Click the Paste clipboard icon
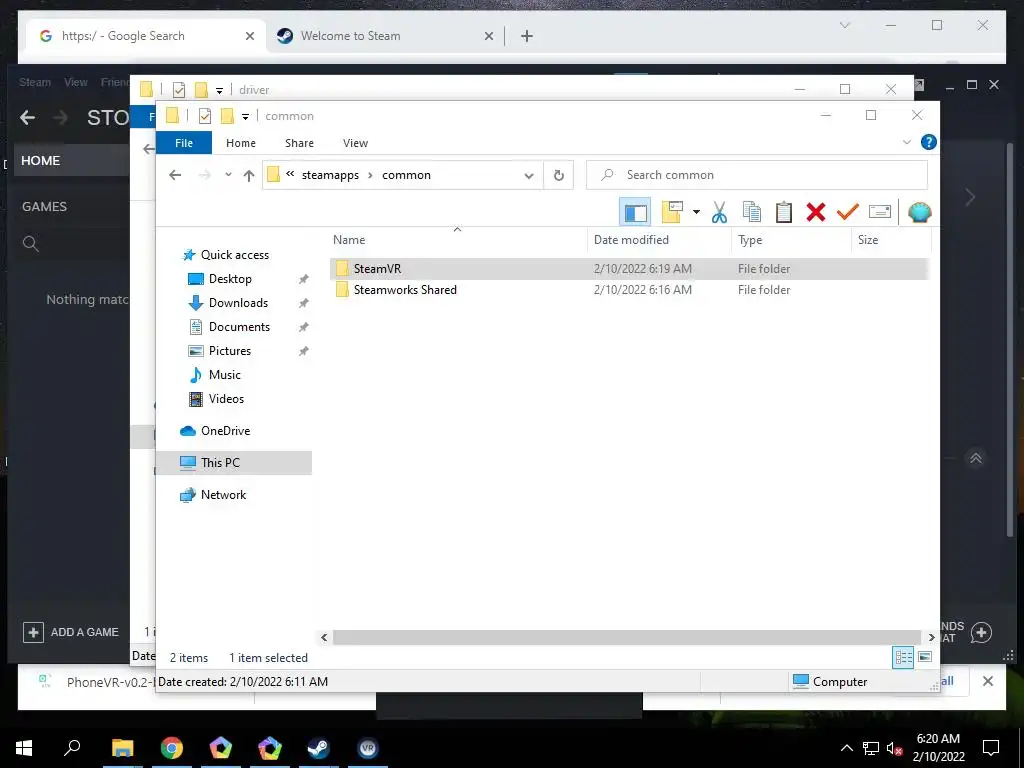 tap(784, 212)
